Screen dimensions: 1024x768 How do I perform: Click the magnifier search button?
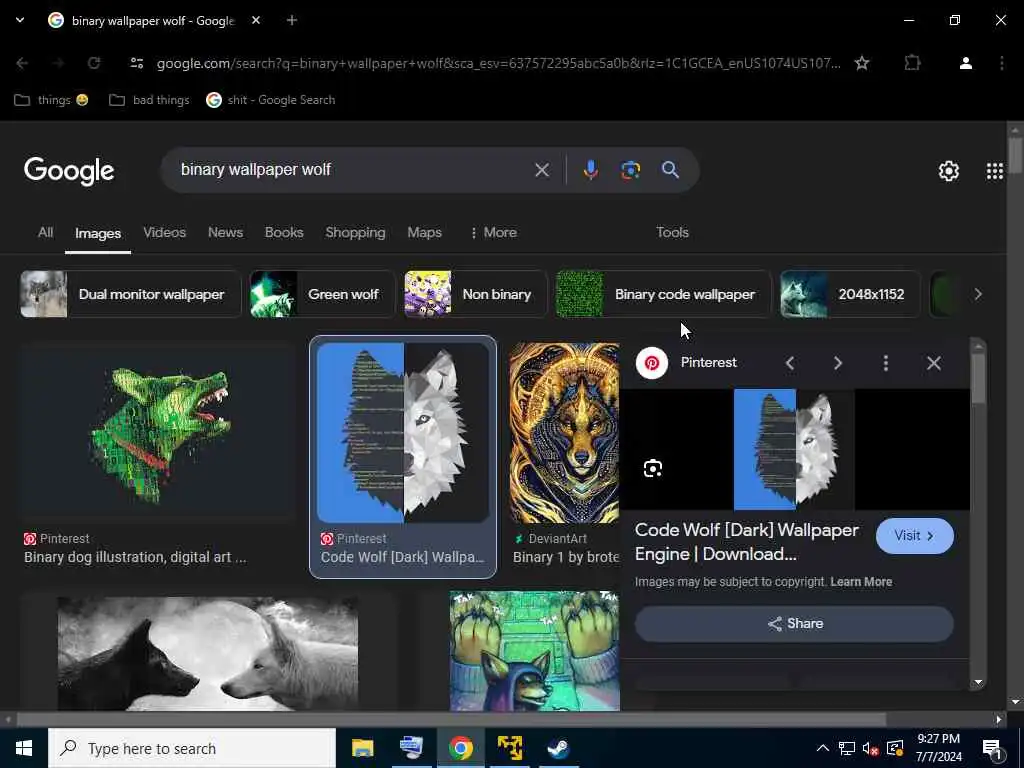[x=670, y=170]
